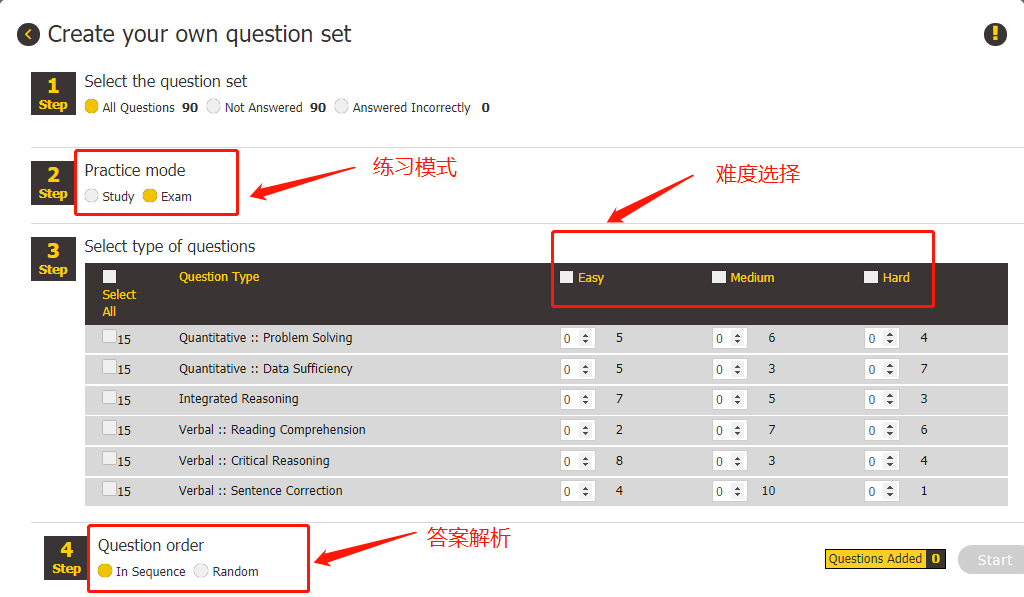Select the Not Answered radio option
Viewport: 1024px width, 597px height.
click(214, 107)
